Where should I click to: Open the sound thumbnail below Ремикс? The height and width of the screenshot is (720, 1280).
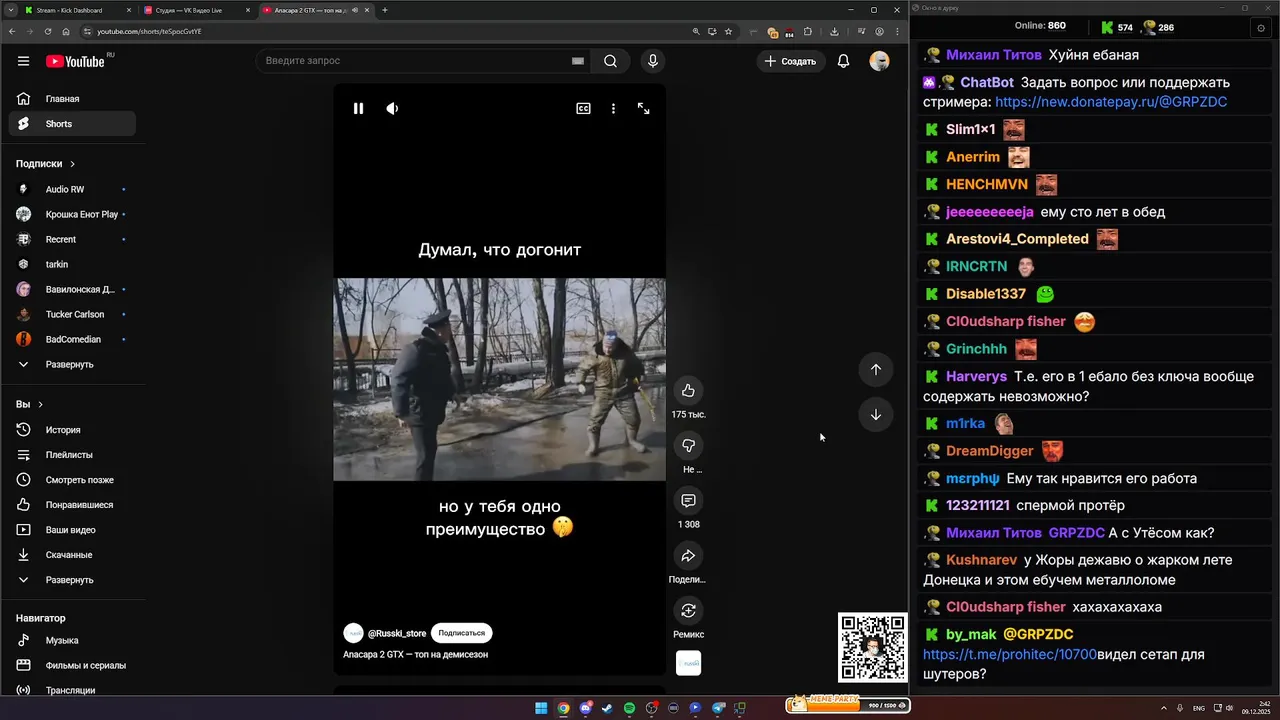(x=688, y=663)
